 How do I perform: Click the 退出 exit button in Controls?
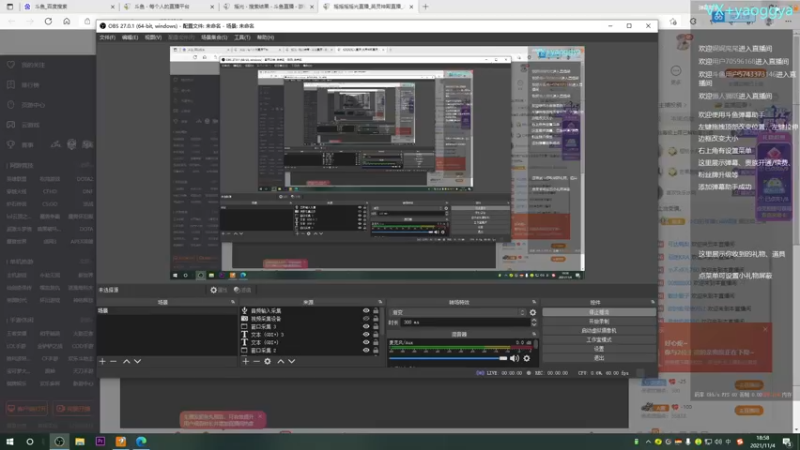coord(599,358)
